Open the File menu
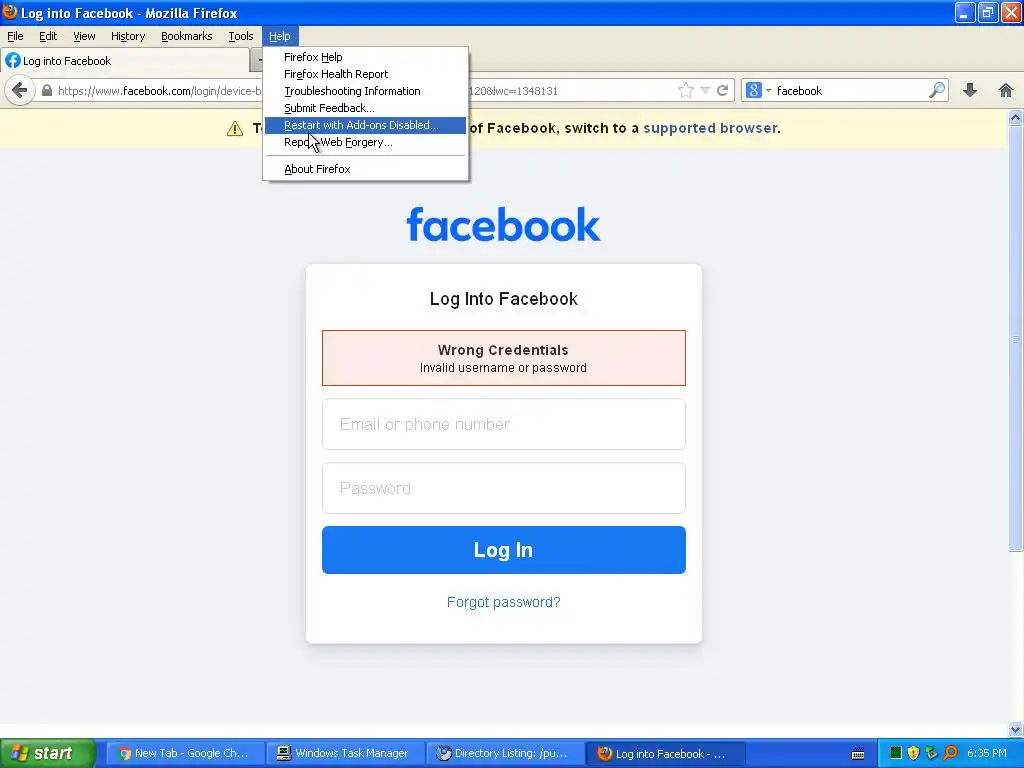 click(x=15, y=36)
